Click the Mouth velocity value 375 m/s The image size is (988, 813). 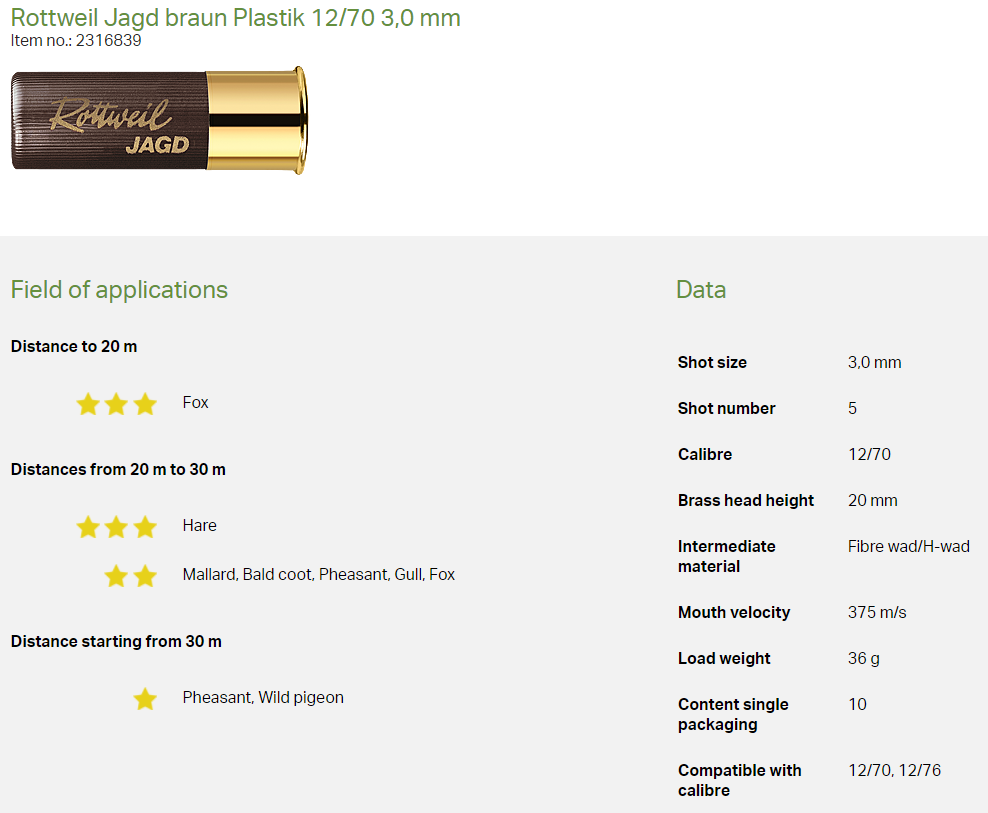click(x=877, y=613)
